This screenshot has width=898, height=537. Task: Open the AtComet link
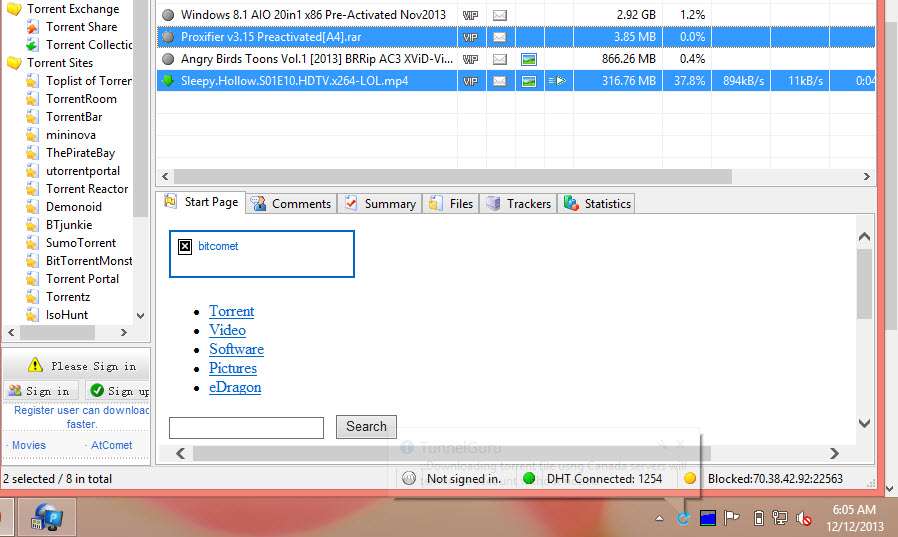(112, 445)
